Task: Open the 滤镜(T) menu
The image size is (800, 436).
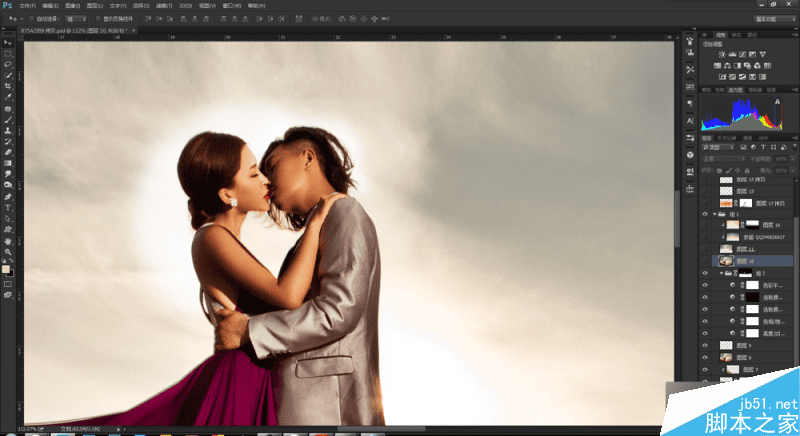Action: coord(164,6)
